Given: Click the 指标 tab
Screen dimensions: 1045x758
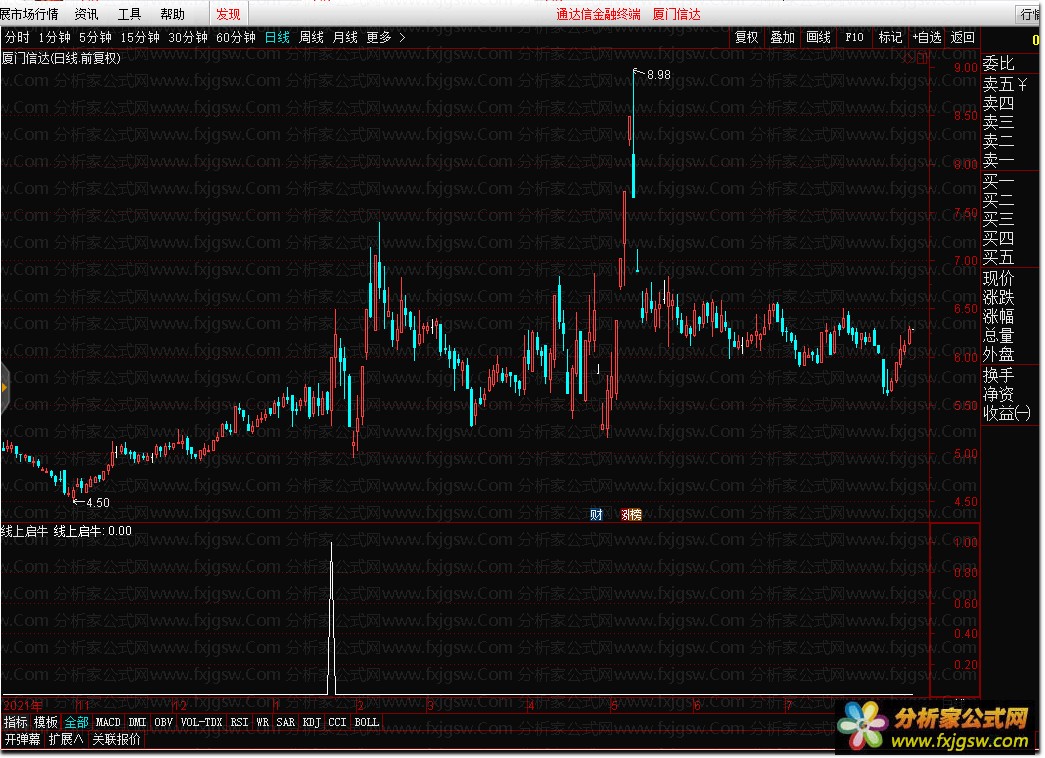Looking at the screenshot, I should click(16, 722).
